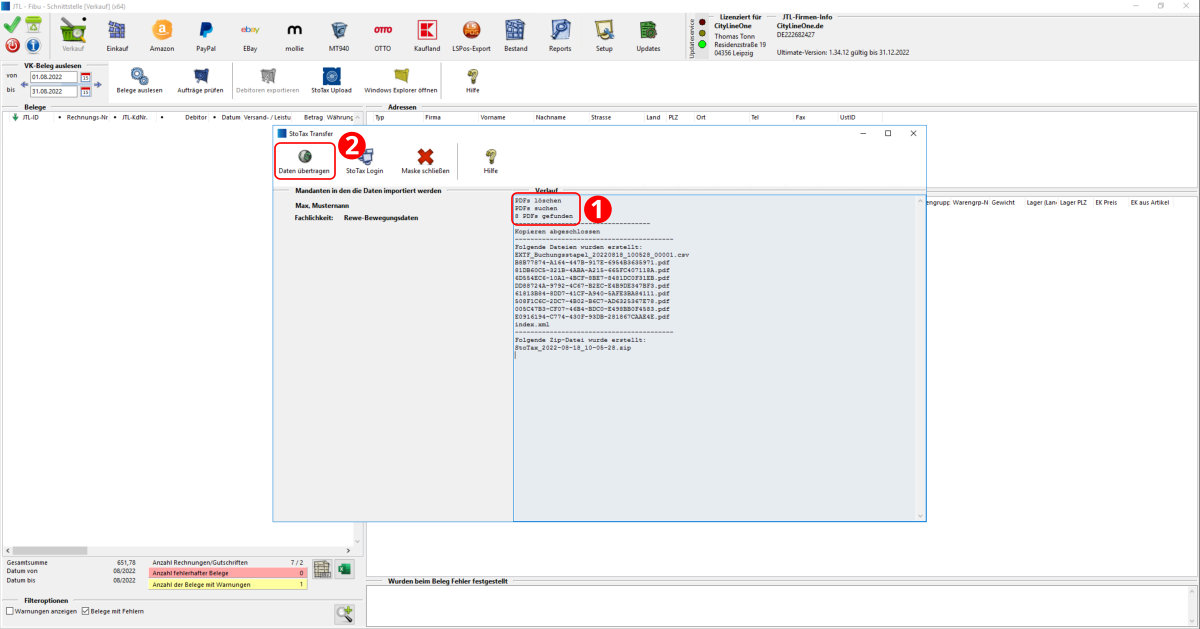1200x629 pixels.
Task: Open the Amazon module
Action: click(x=162, y=36)
